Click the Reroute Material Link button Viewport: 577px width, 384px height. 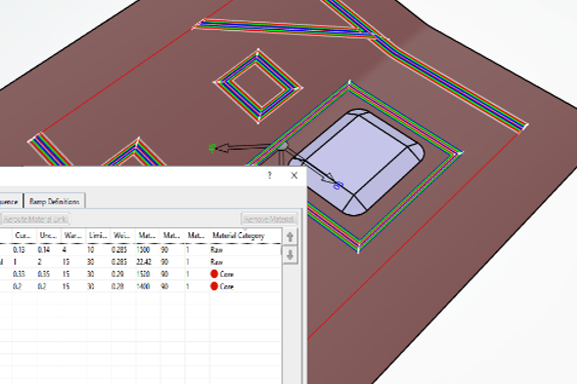[x=35, y=219]
